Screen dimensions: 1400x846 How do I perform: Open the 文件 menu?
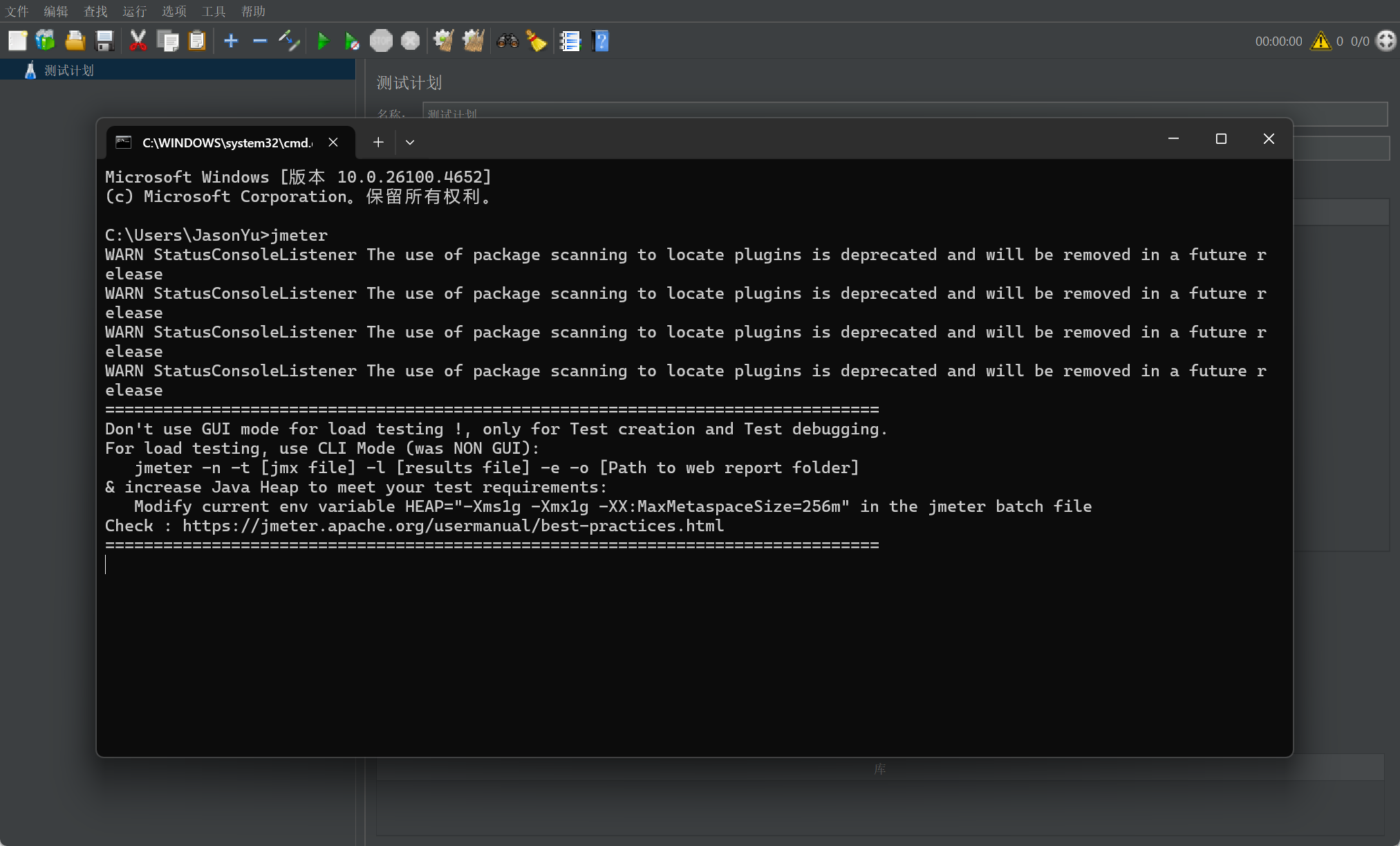17,11
